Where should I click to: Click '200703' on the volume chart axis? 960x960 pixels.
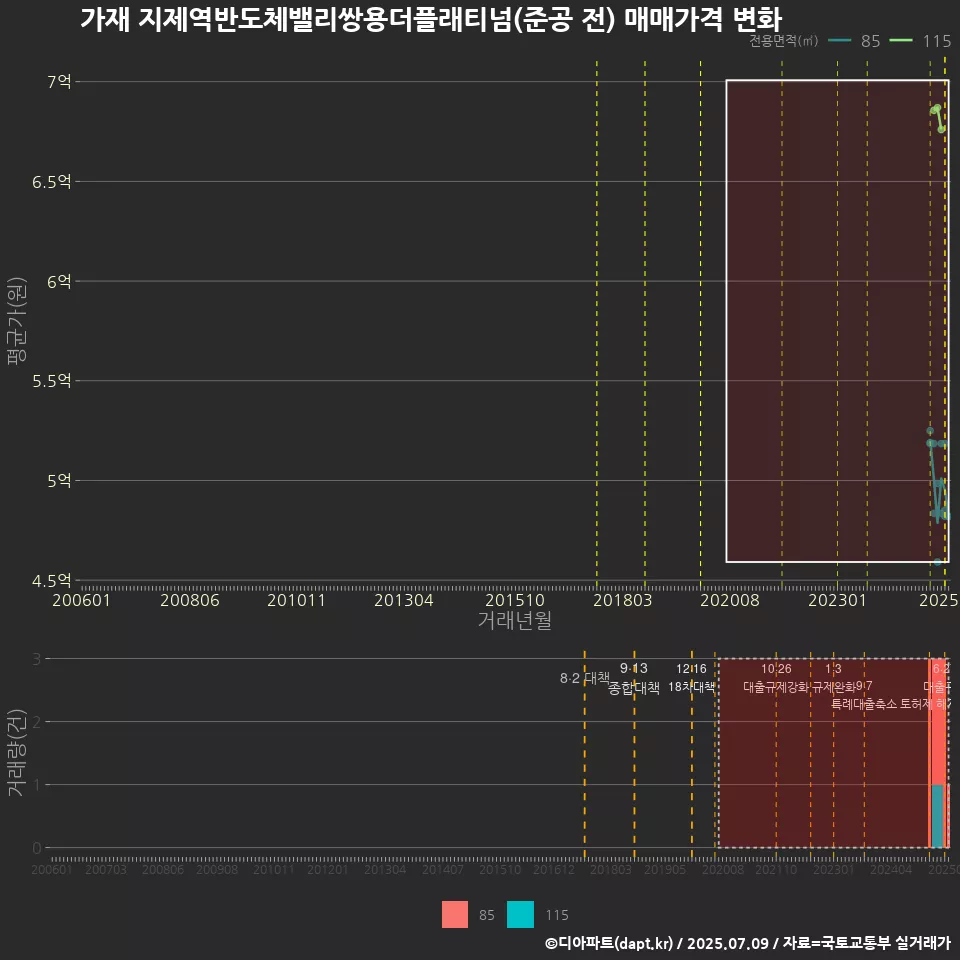tap(106, 869)
